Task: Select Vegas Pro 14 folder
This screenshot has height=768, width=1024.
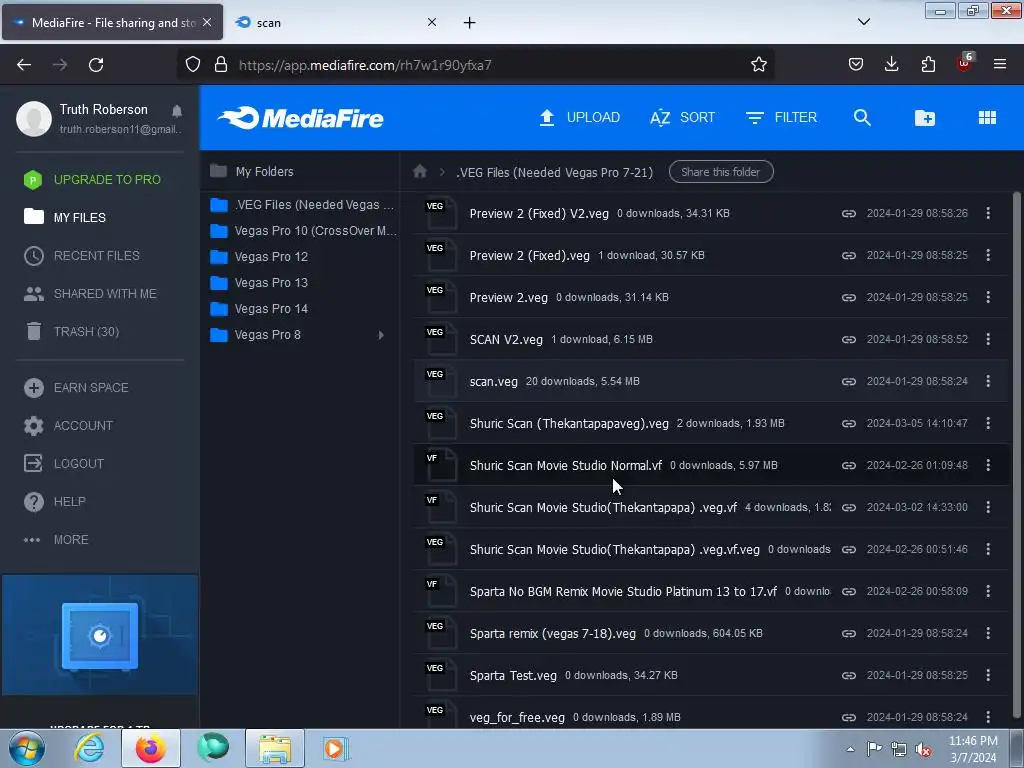Action: point(259,309)
